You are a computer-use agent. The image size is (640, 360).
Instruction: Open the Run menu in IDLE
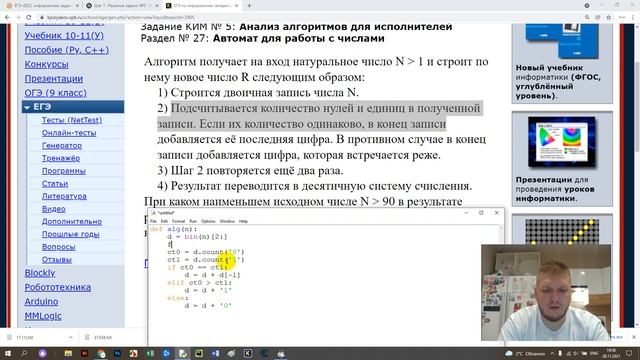tap(193, 221)
